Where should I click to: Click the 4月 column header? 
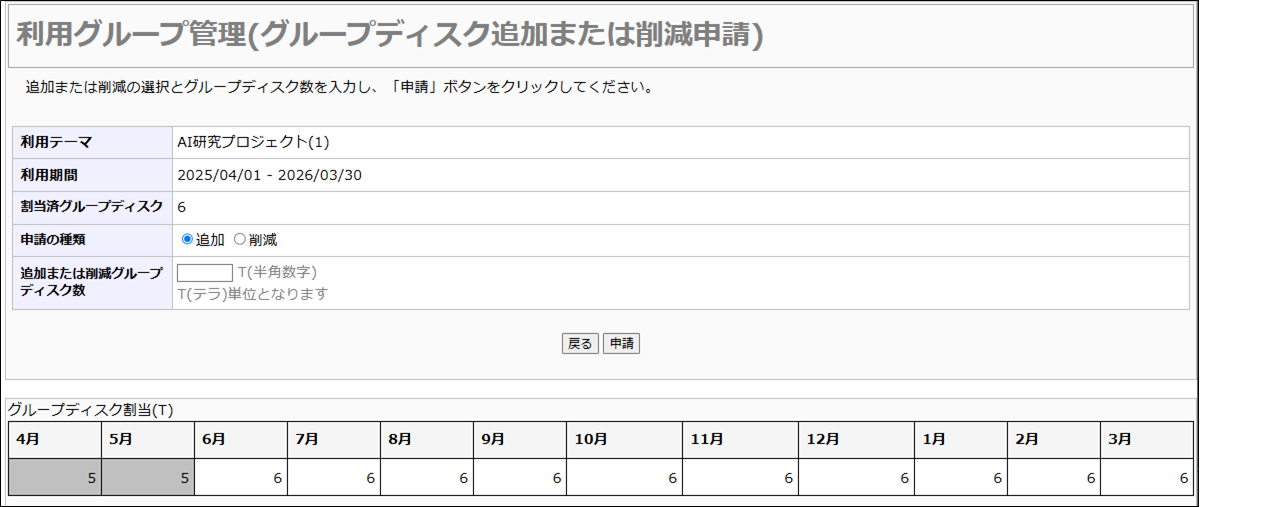pos(55,440)
